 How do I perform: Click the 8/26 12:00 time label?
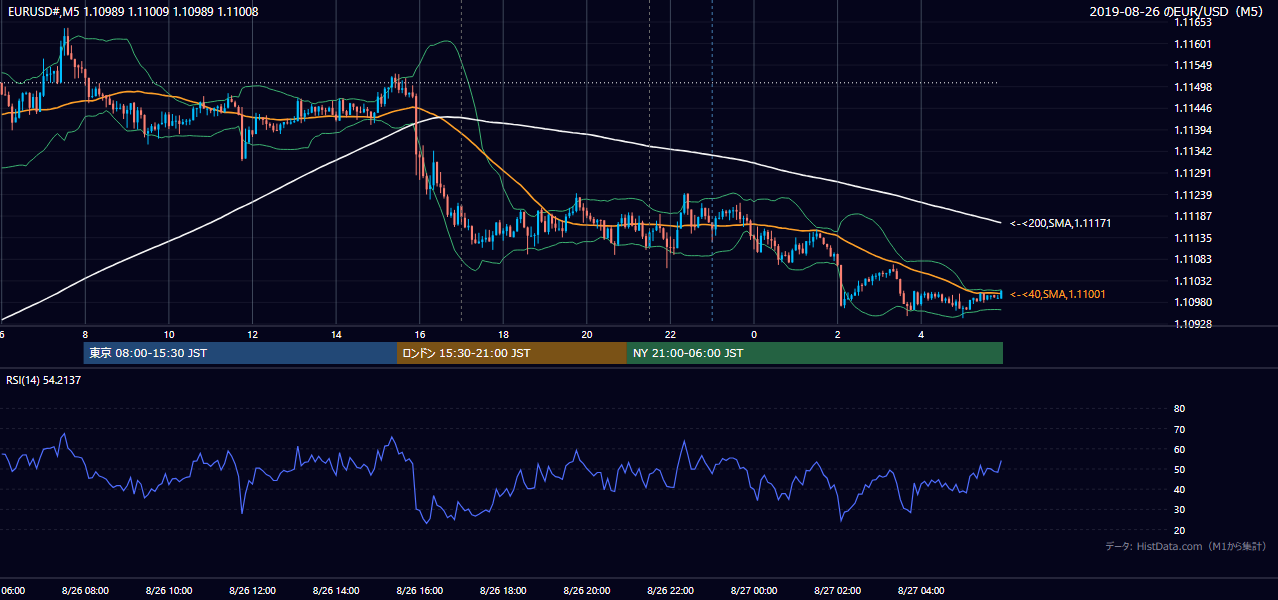tap(252, 590)
